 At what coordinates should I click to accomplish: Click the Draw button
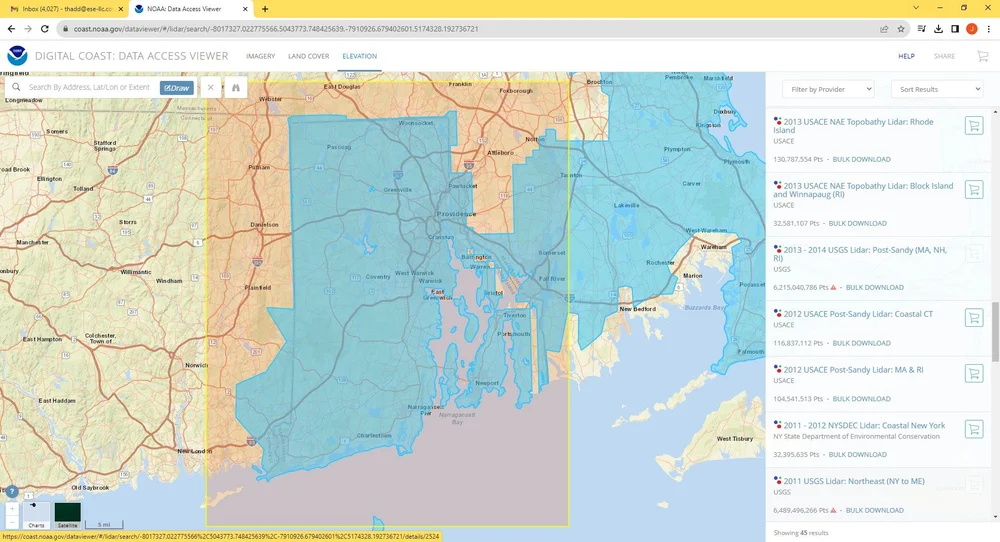click(177, 88)
